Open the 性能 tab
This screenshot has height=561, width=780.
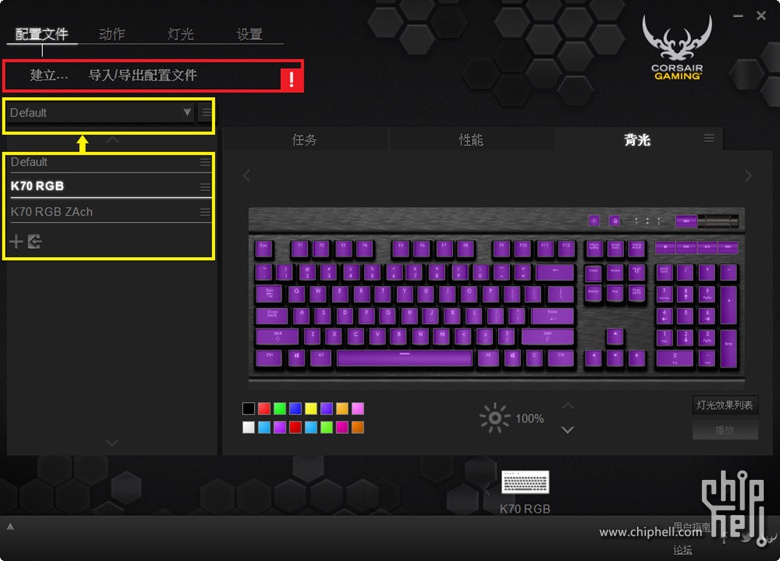point(471,140)
